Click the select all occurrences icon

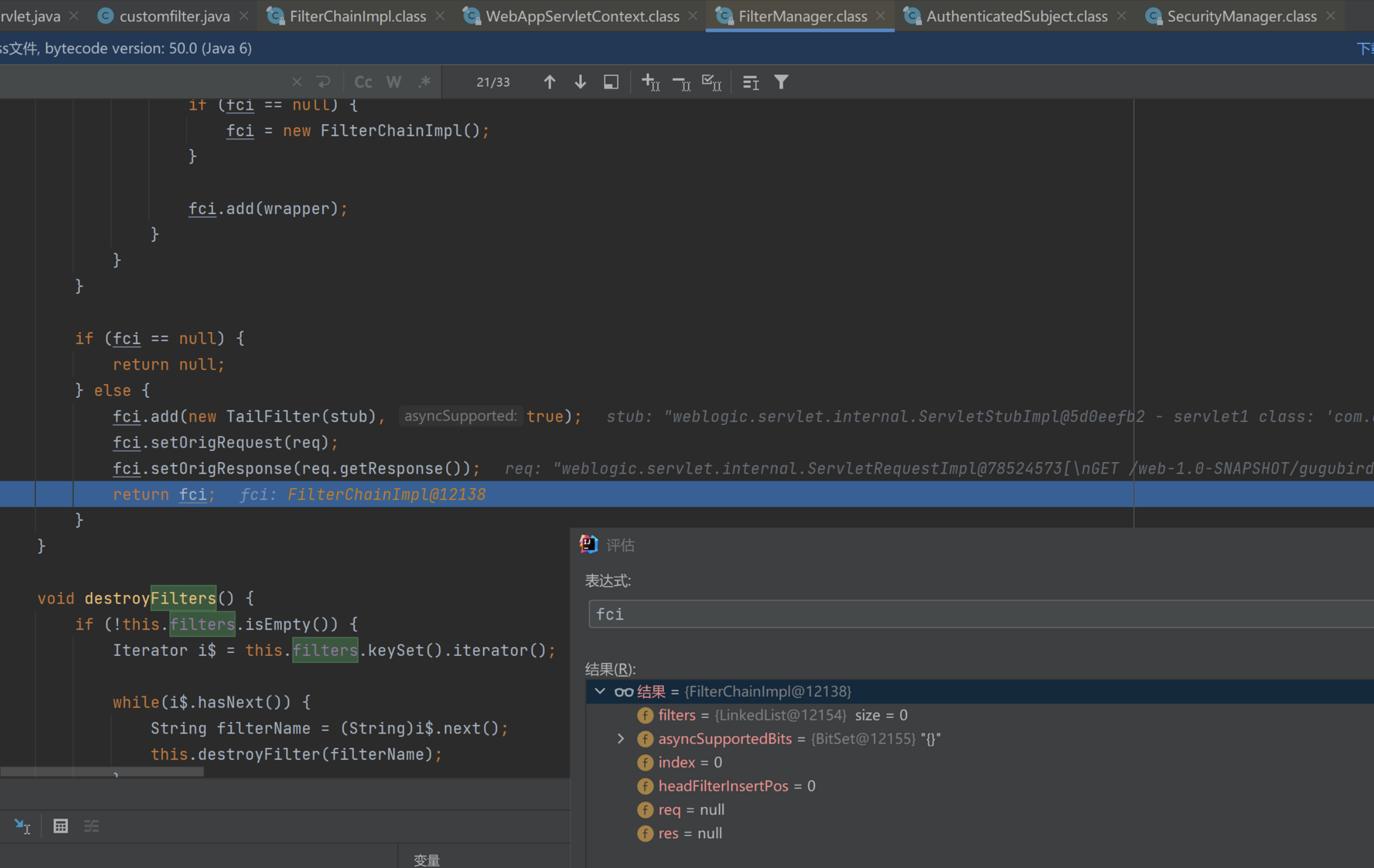pyautogui.click(x=711, y=82)
